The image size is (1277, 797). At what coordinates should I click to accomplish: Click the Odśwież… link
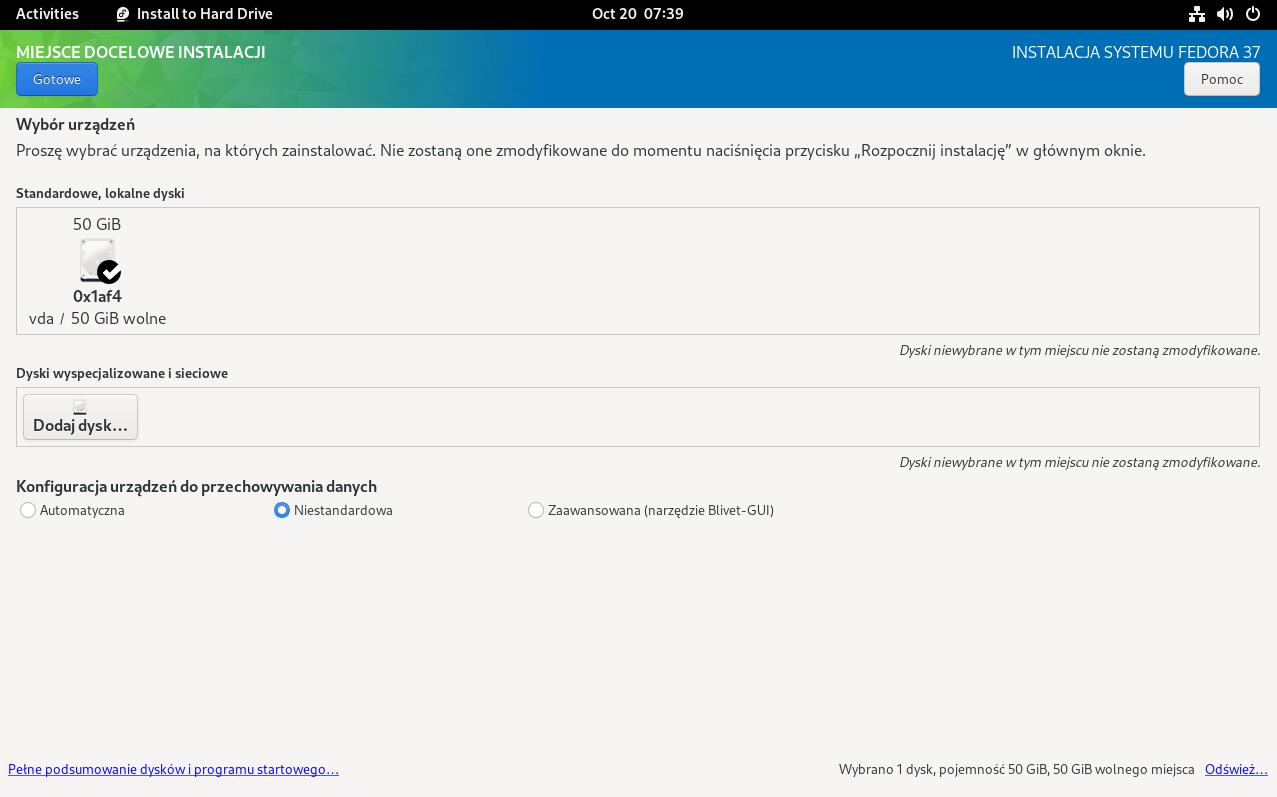(x=1236, y=769)
